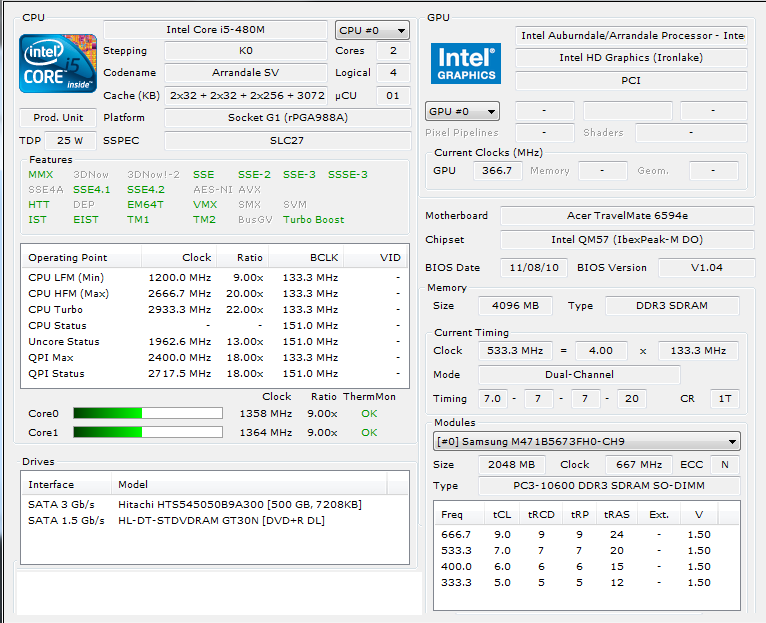Click the BCLK column header
The image size is (766, 623).
coord(306,258)
